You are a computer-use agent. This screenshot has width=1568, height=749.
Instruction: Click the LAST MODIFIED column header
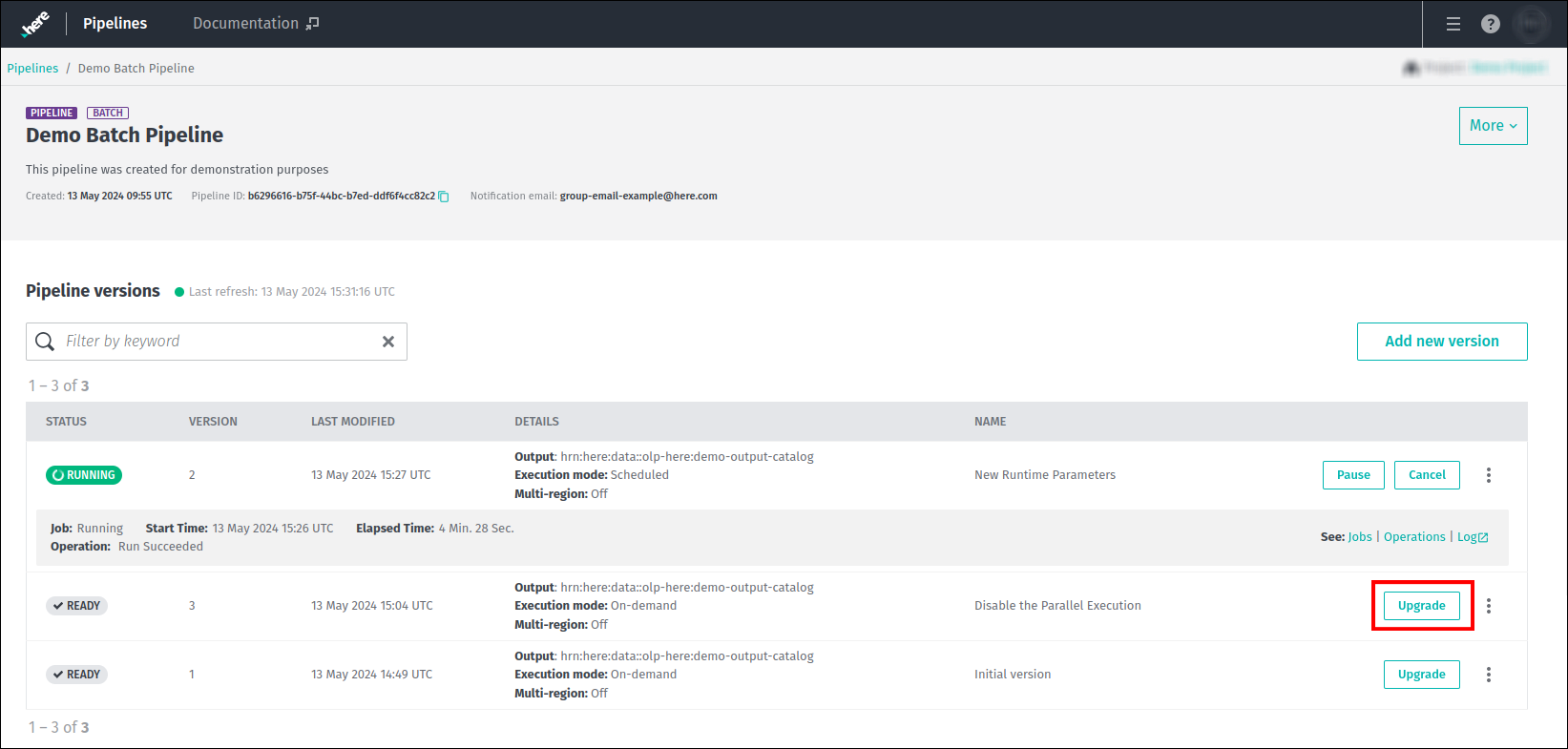(353, 422)
